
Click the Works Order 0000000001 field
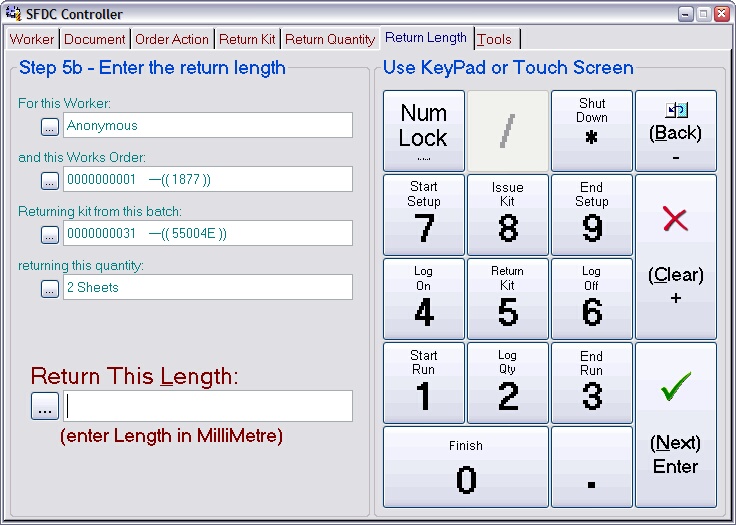208,179
